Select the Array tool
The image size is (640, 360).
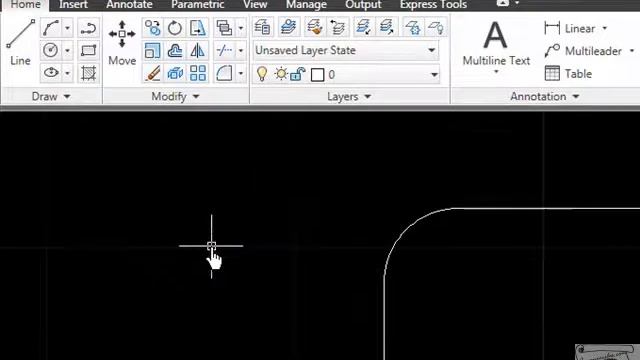pos(198,74)
